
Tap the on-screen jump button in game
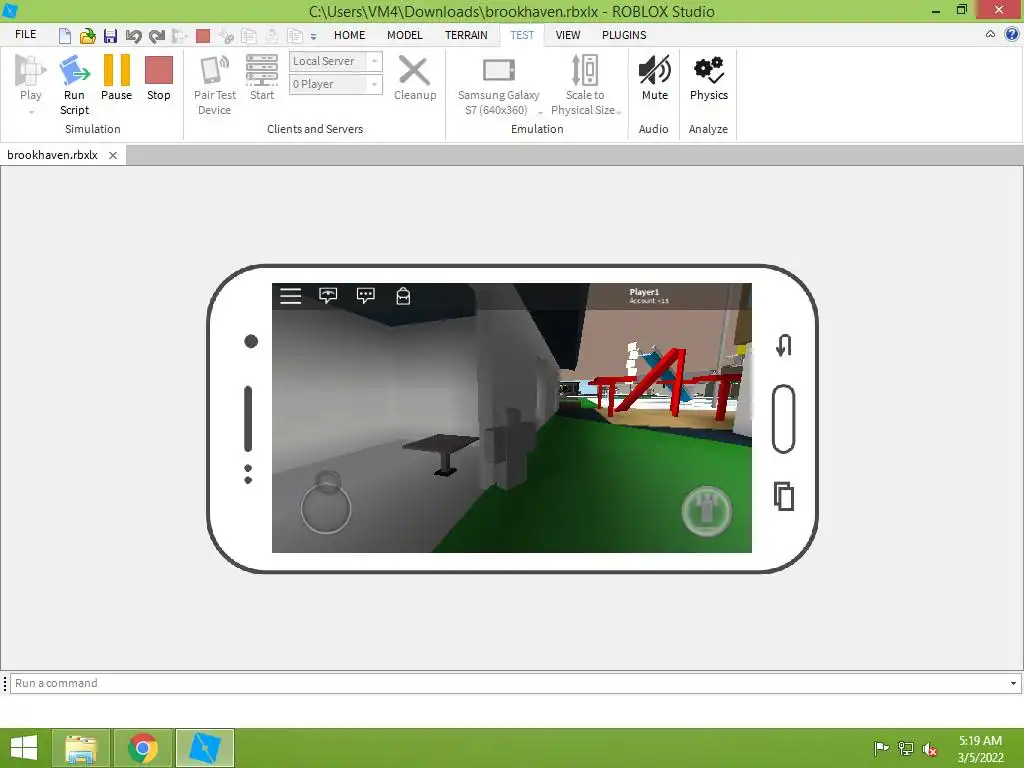706,511
